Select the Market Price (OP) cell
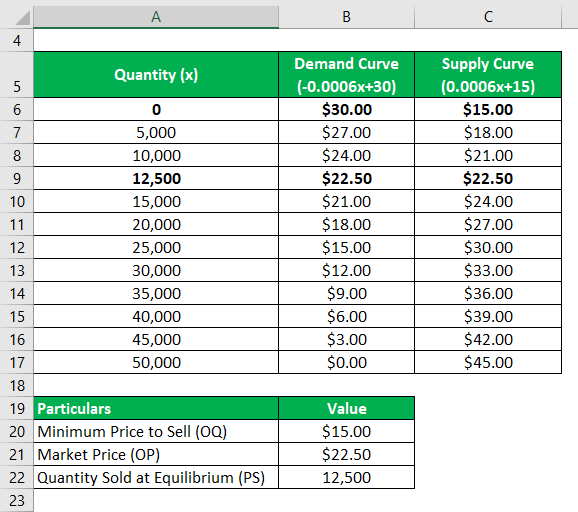578x512 pixels. (x=156, y=454)
